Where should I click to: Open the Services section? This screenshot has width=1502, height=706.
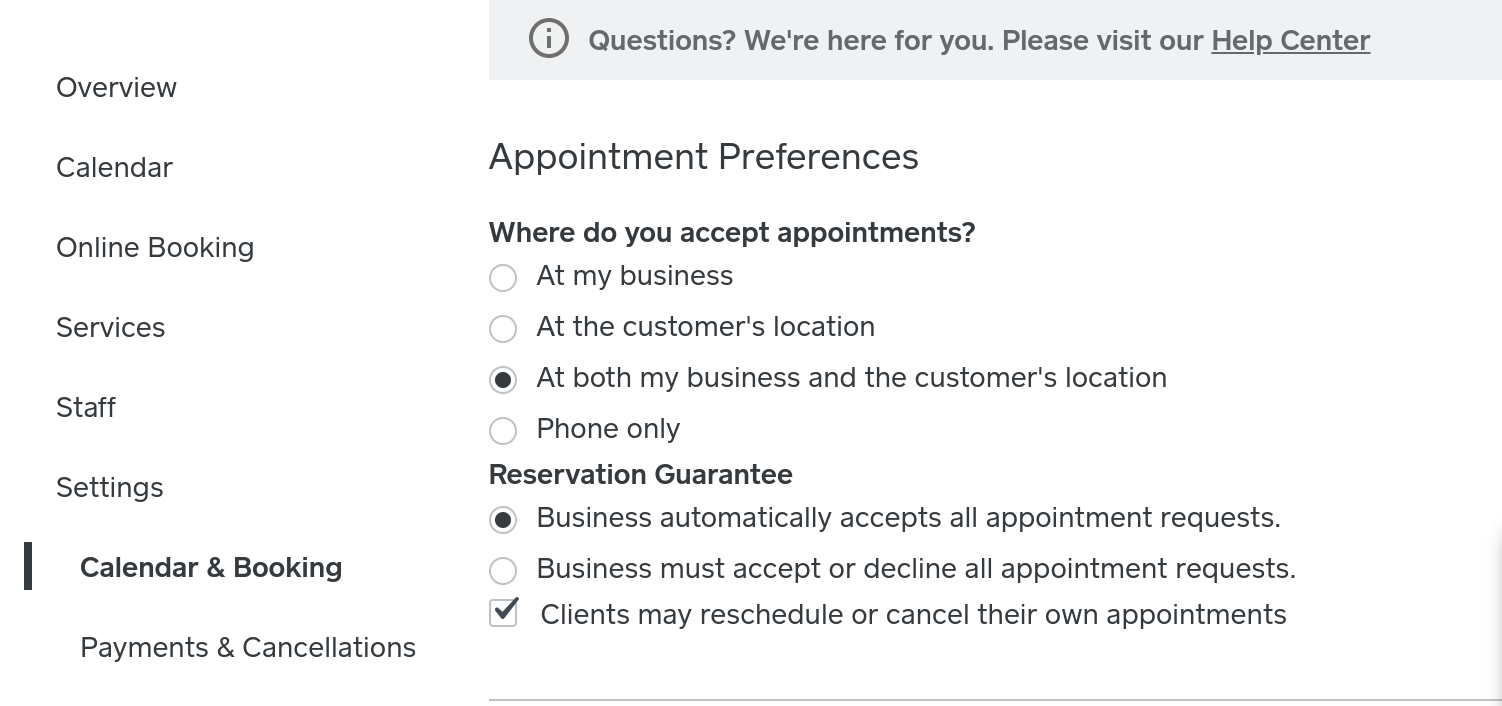pos(110,328)
